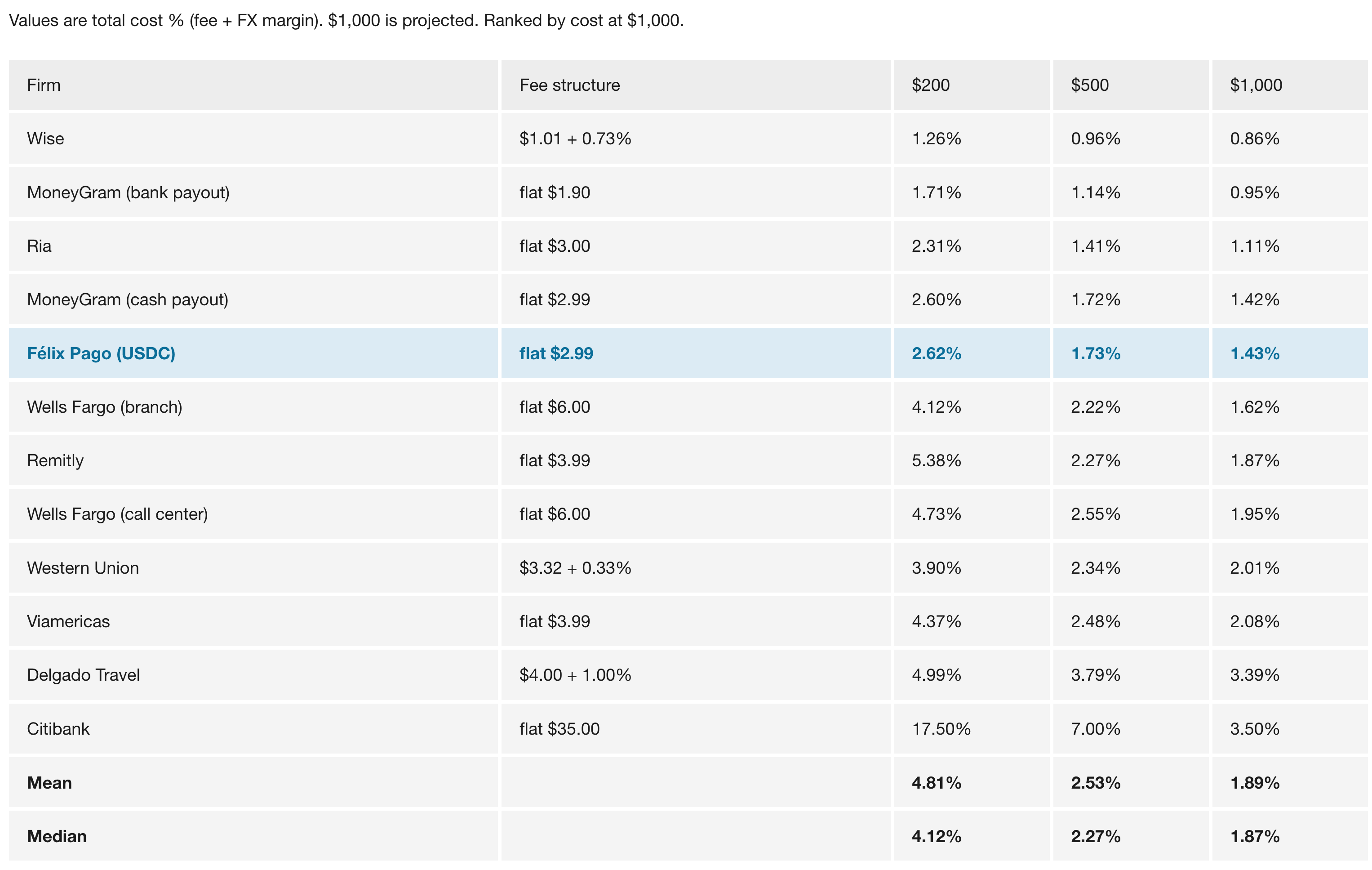Screen dimensions: 1372x870
Task: Select the "Viamericas" firm name cell
Action: (253, 621)
